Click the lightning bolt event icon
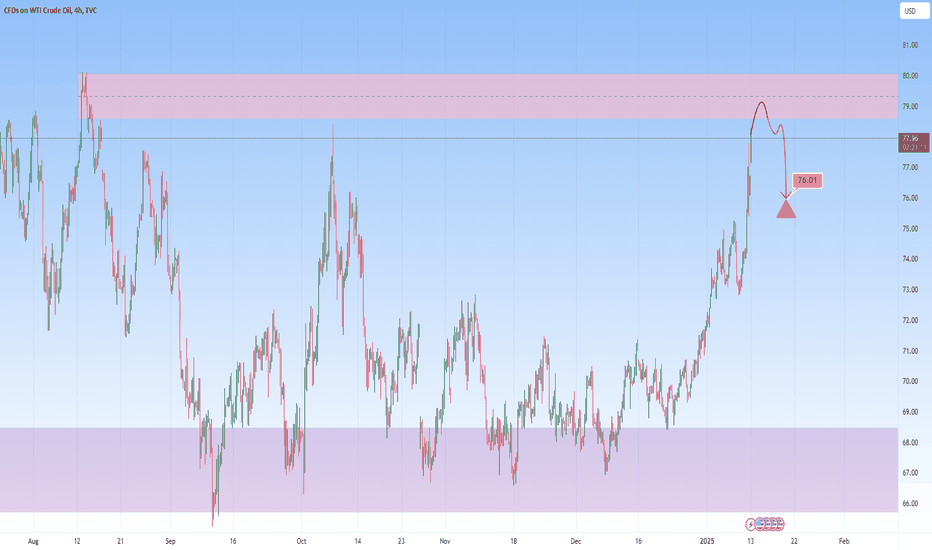932x550 pixels. click(x=751, y=524)
